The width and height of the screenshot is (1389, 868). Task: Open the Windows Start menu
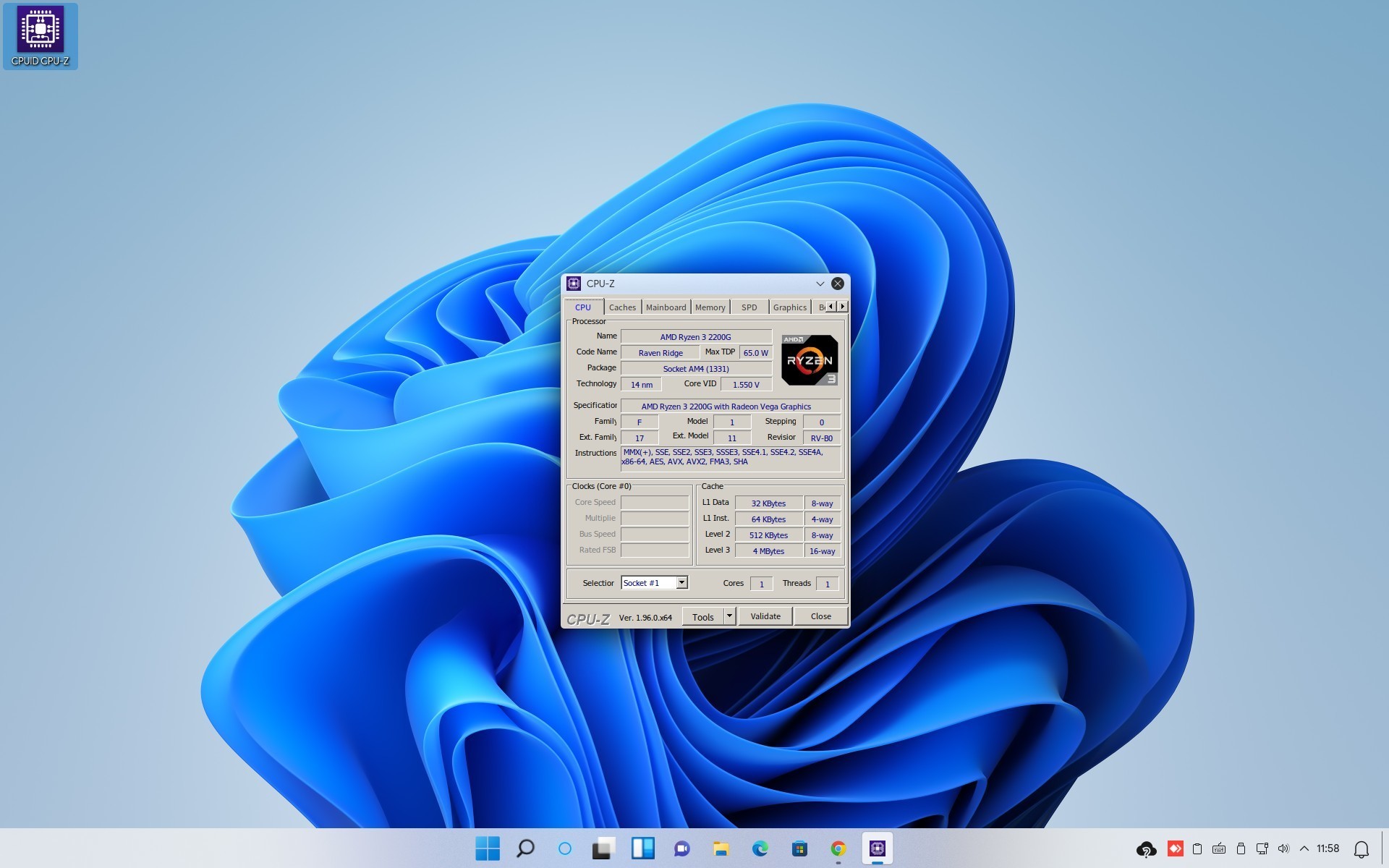[x=488, y=848]
